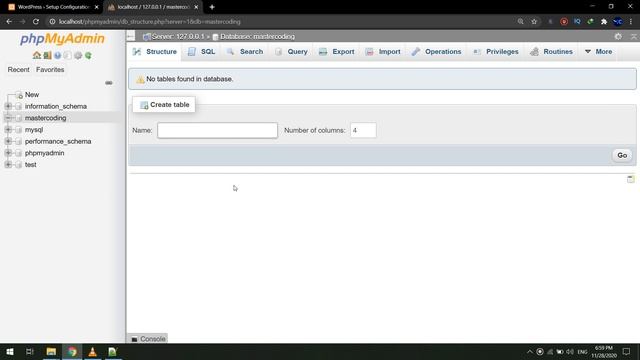Open the Operations tab
The width and height of the screenshot is (640, 360).
coord(436,52)
